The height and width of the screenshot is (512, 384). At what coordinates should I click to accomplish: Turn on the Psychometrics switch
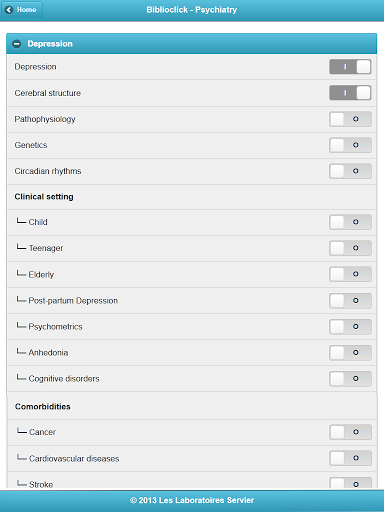pos(350,327)
